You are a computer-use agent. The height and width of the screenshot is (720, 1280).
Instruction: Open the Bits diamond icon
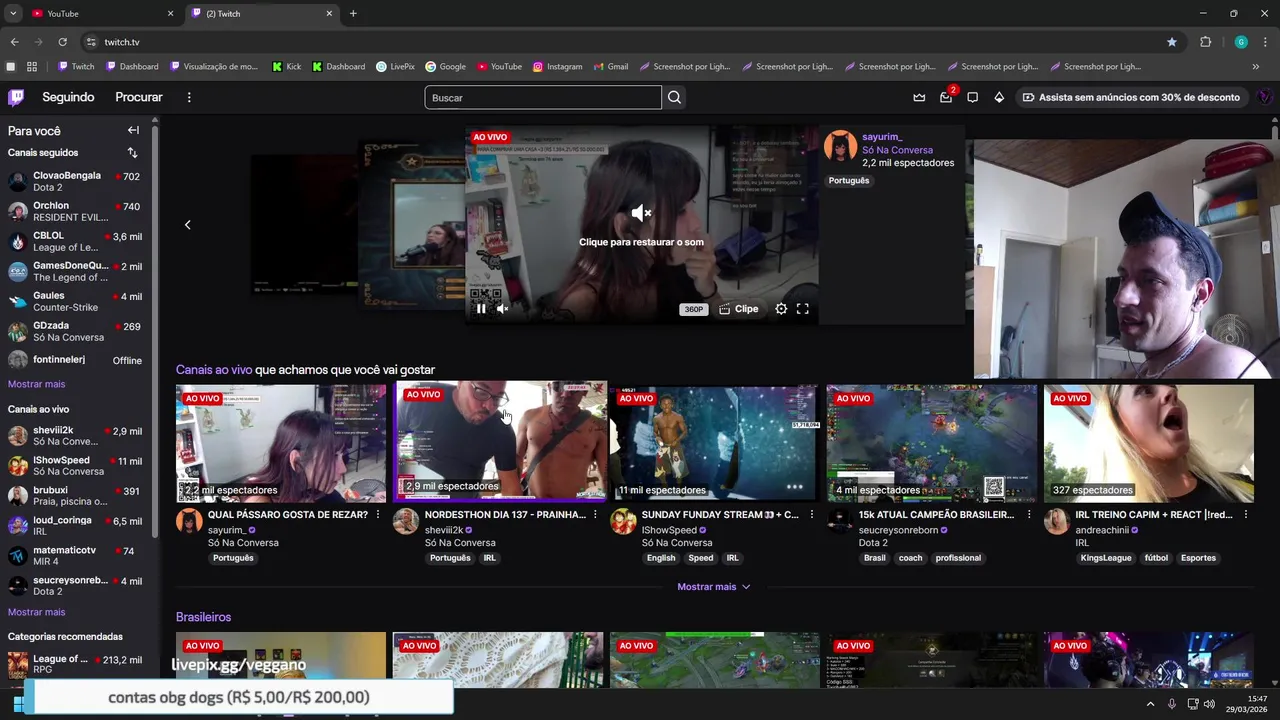click(999, 97)
